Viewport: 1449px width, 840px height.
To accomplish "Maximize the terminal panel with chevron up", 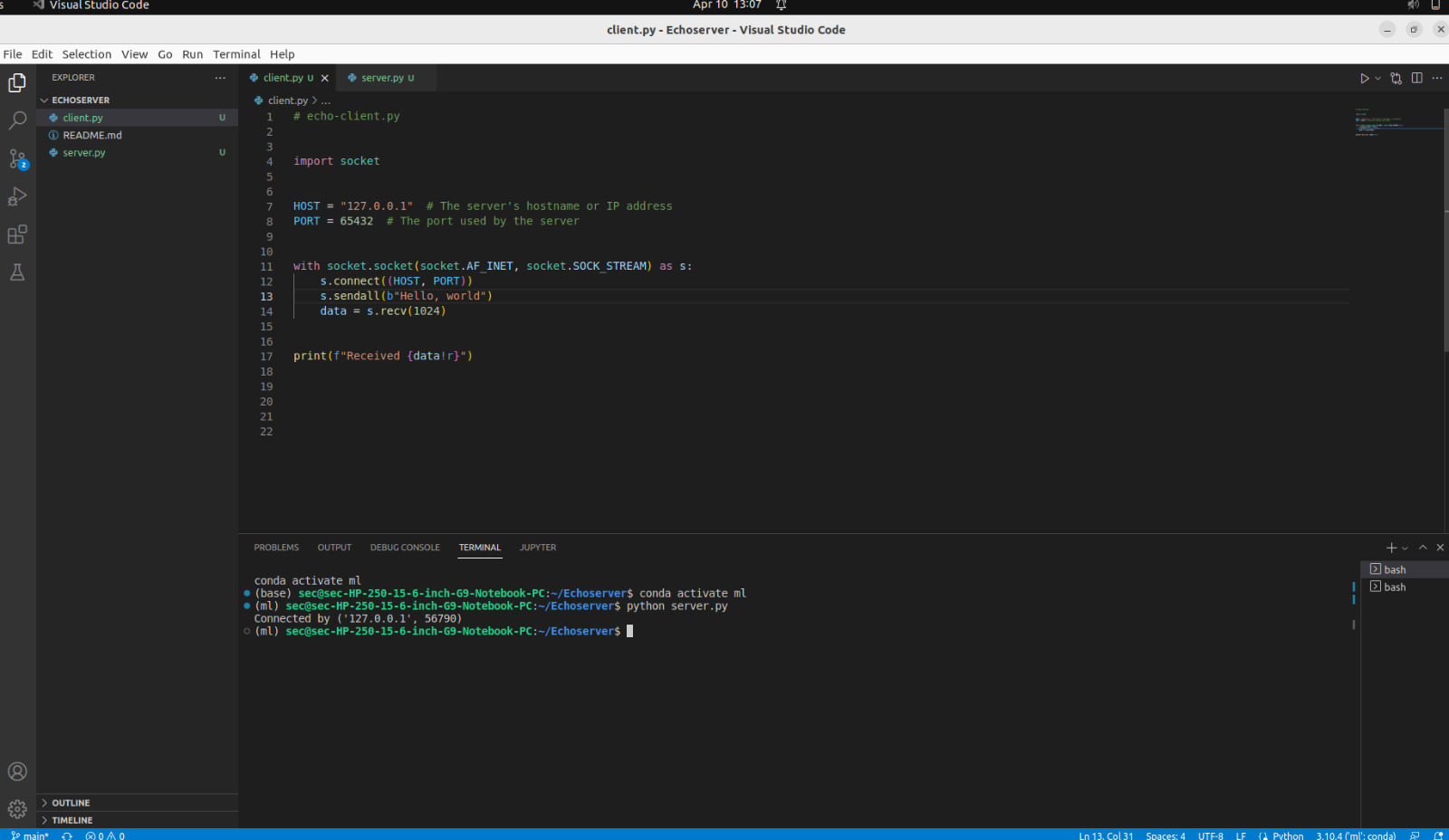I will click(x=1422, y=547).
